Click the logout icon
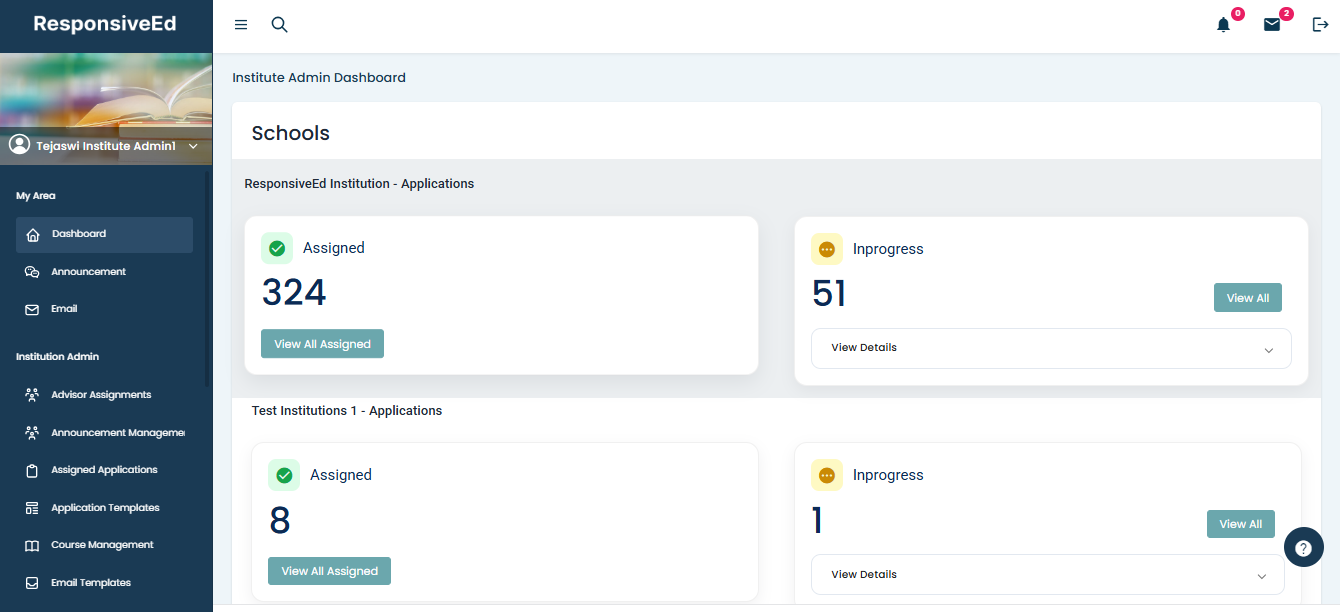The image size is (1340, 612). 1320,25
